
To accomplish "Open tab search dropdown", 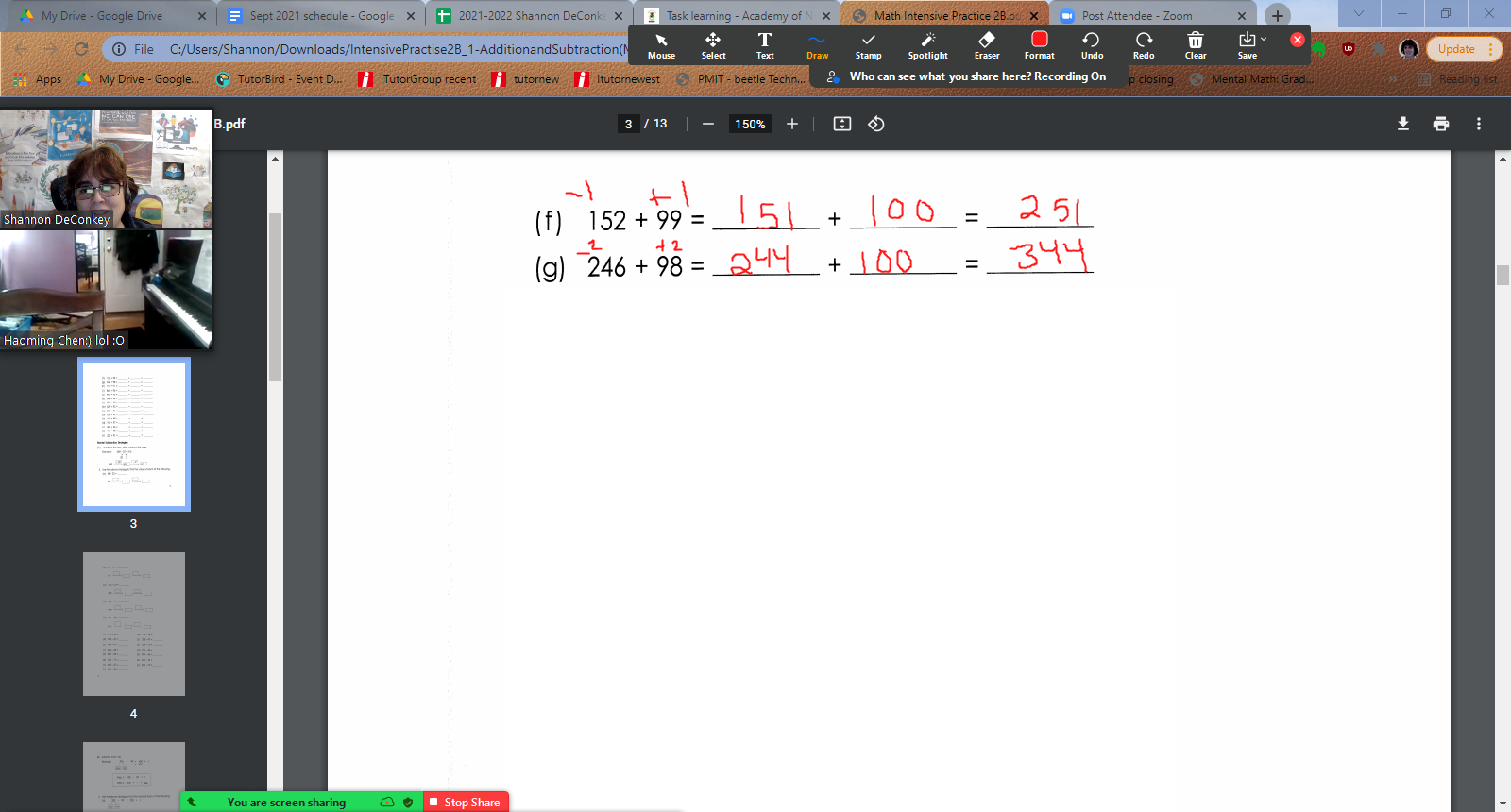I will [1358, 13].
